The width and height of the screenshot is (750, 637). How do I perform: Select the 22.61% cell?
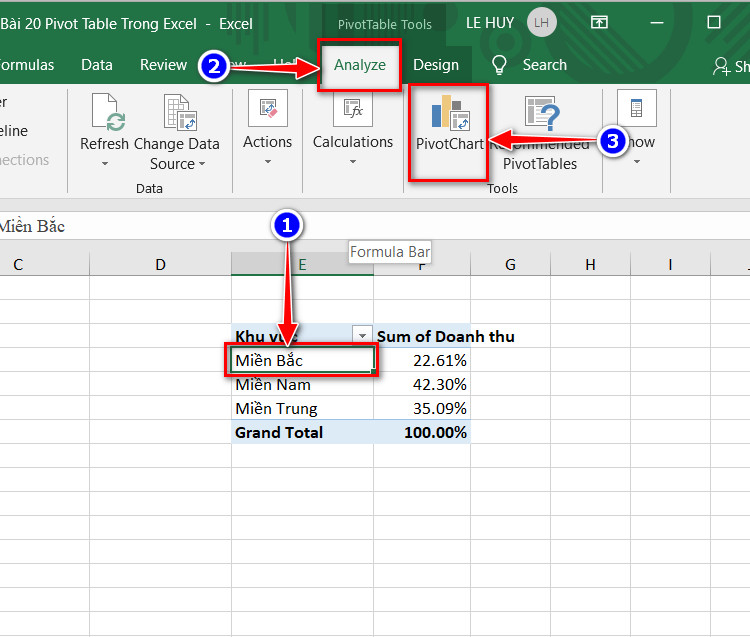422,360
